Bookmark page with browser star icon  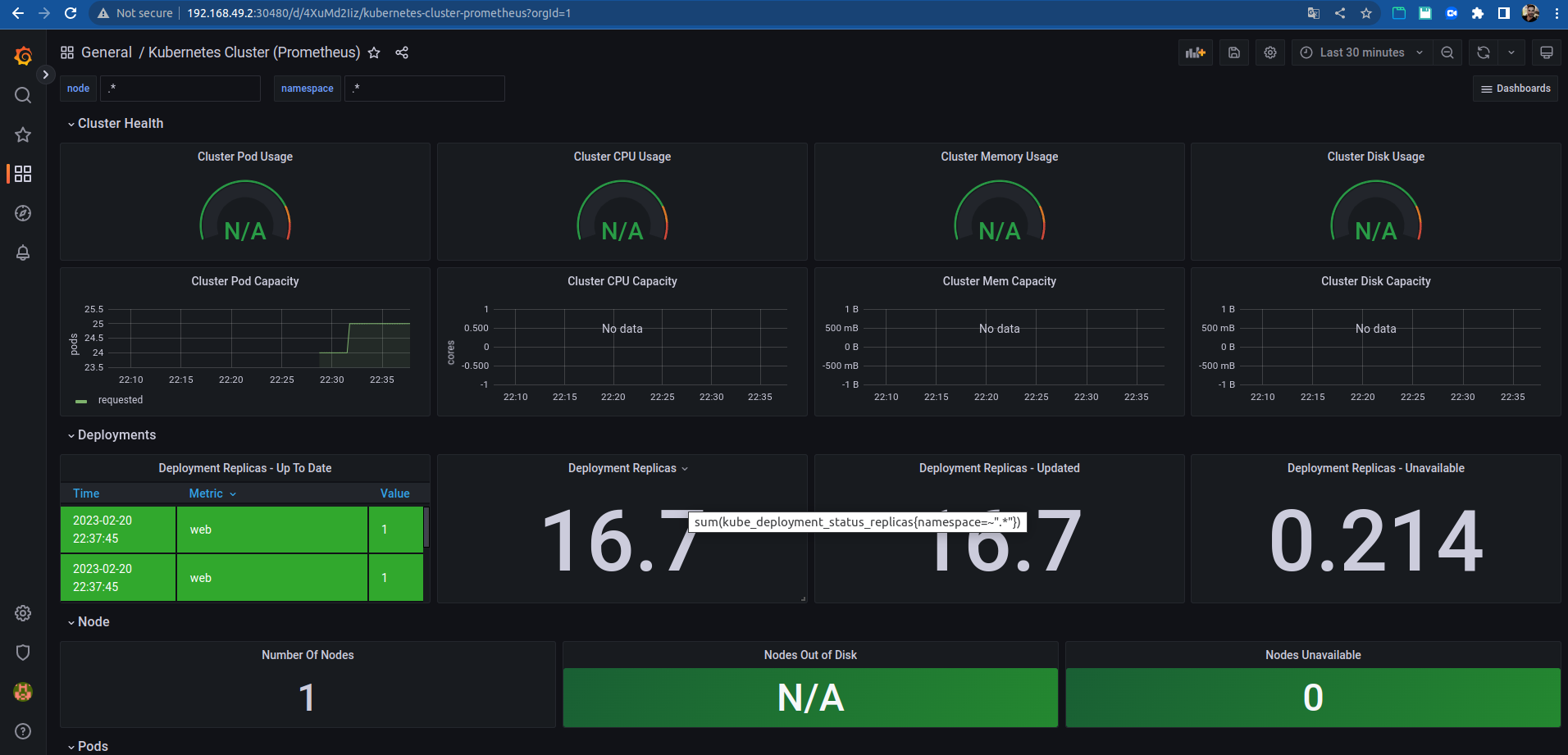pos(1366,13)
